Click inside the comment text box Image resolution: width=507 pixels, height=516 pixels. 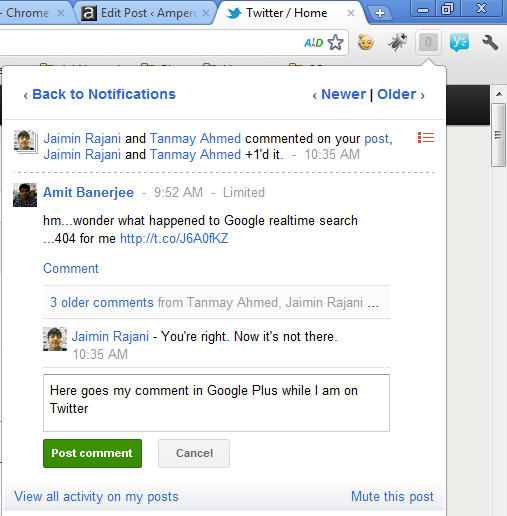coord(216,403)
